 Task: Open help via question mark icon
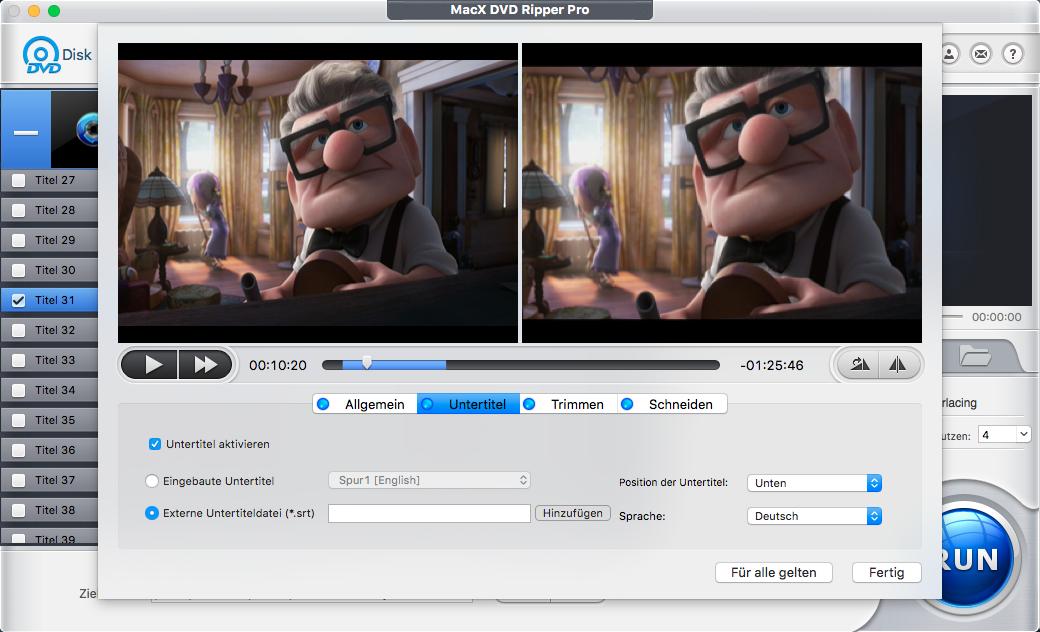[x=1012, y=54]
